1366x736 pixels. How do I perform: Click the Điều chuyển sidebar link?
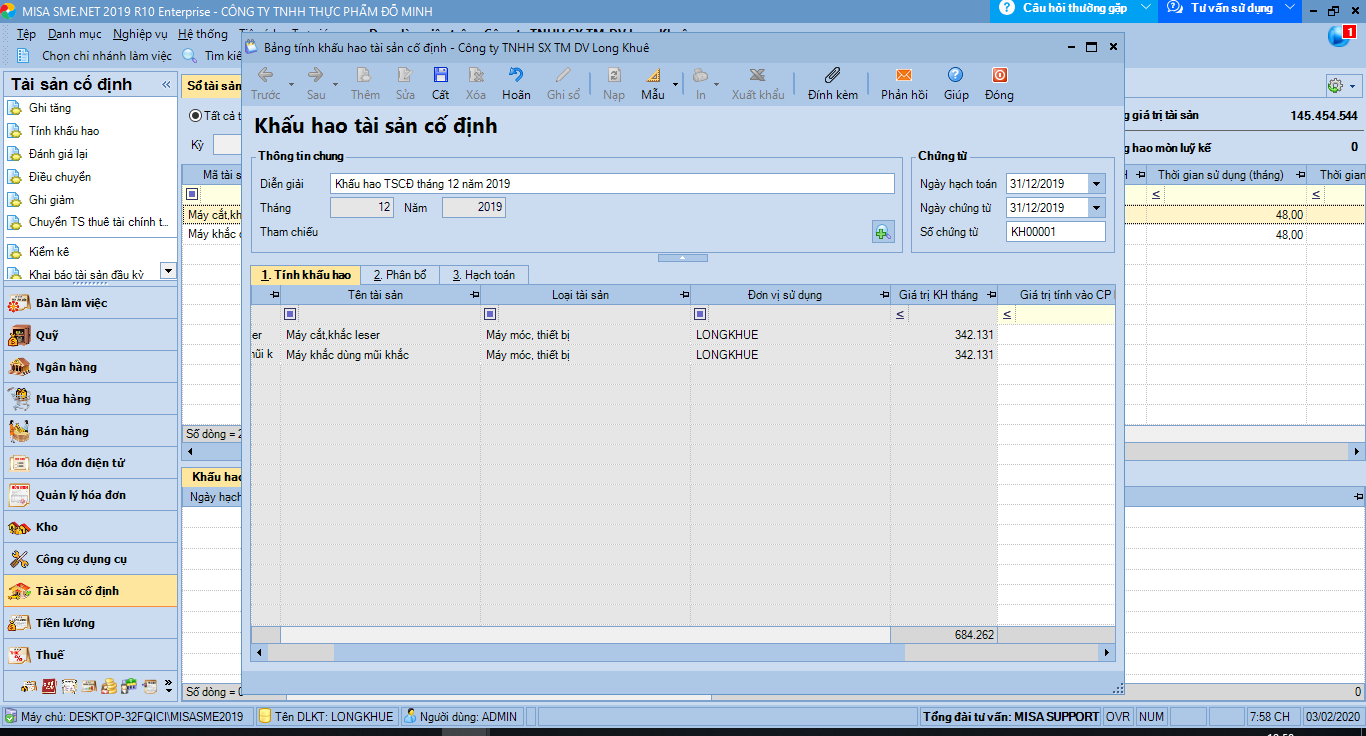60,177
